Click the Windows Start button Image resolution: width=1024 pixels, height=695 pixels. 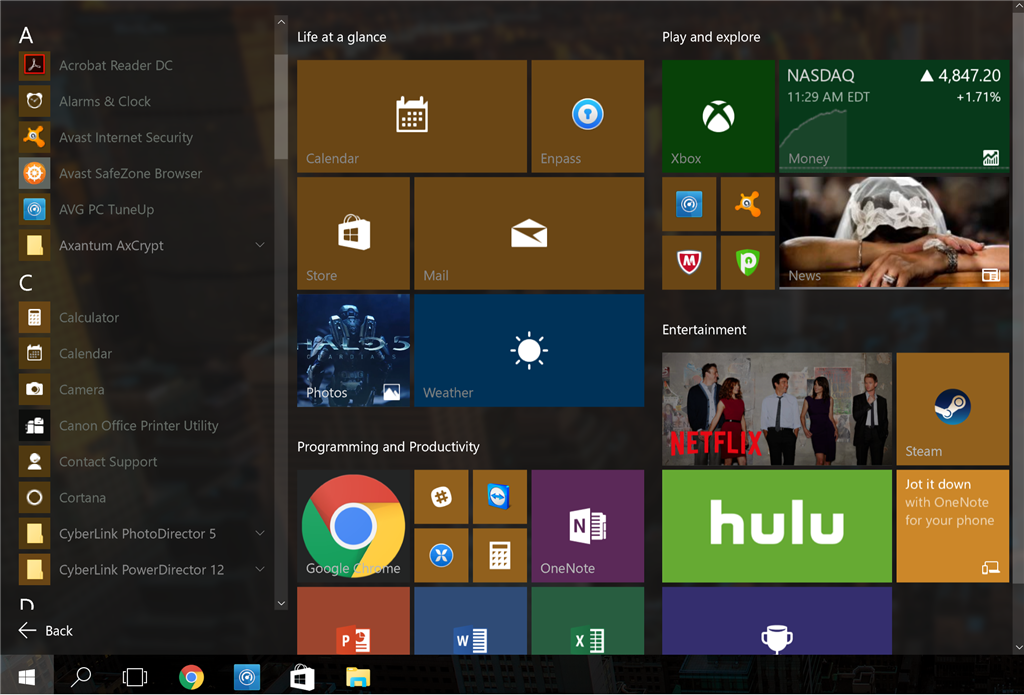(27, 677)
